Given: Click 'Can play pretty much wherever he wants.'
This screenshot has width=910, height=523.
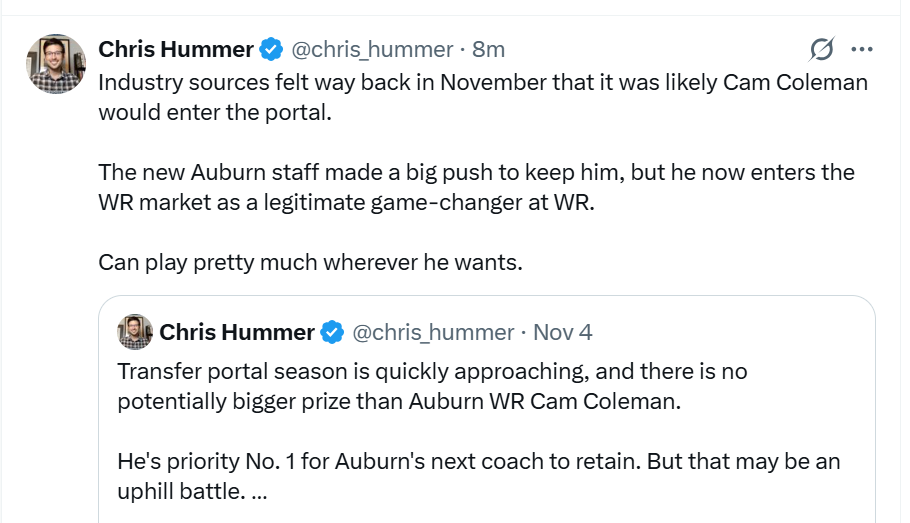Looking at the screenshot, I should (x=310, y=262).
